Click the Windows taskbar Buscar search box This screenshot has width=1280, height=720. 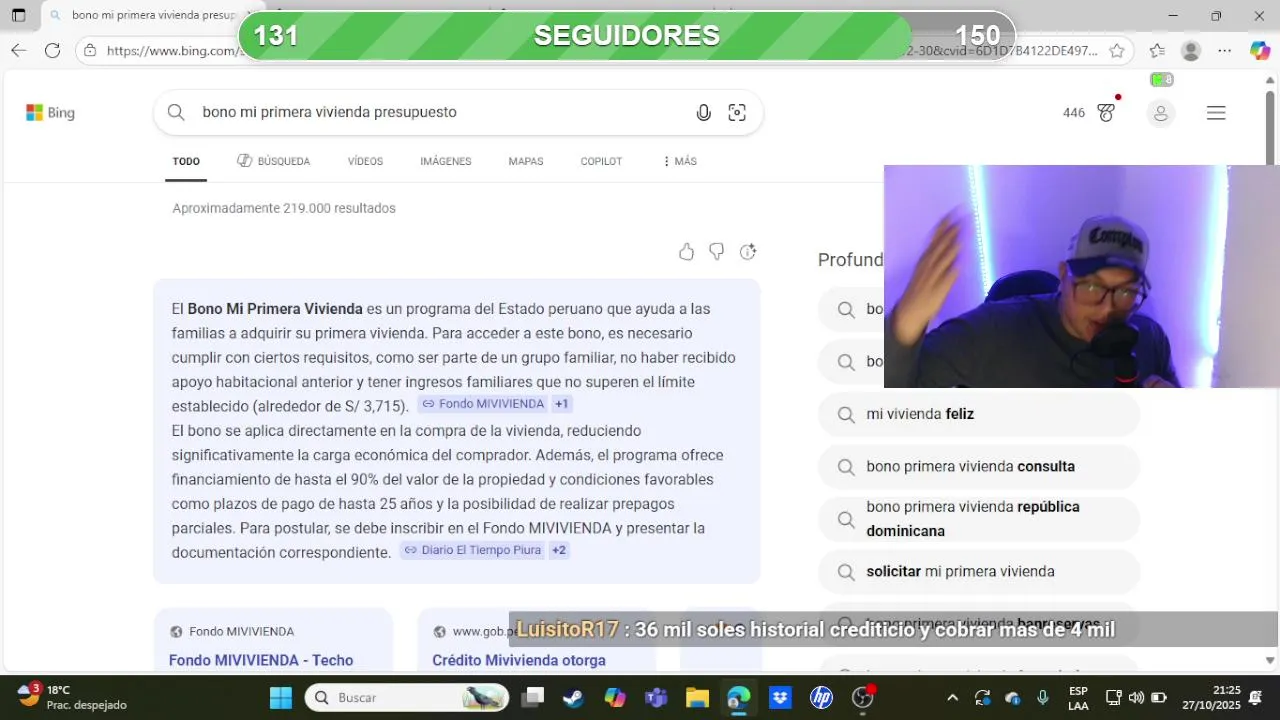pos(407,697)
